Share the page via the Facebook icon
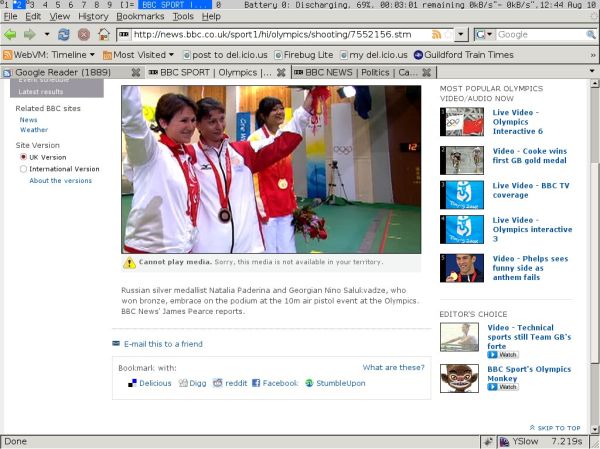Image resolution: width=600 pixels, height=449 pixels. click(x=256, y=383)
